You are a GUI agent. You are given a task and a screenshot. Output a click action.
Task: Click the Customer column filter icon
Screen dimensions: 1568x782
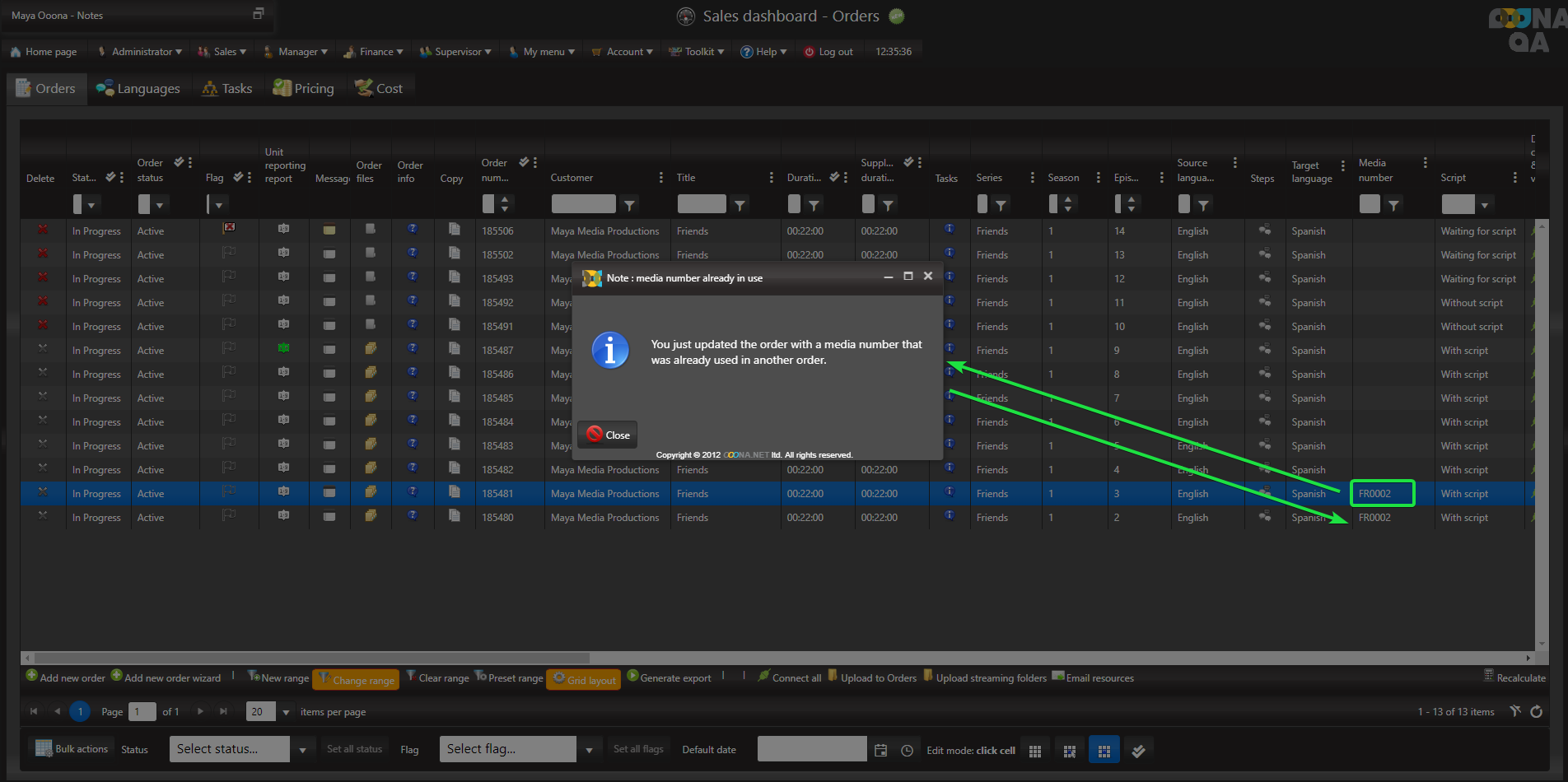point(629,205)
